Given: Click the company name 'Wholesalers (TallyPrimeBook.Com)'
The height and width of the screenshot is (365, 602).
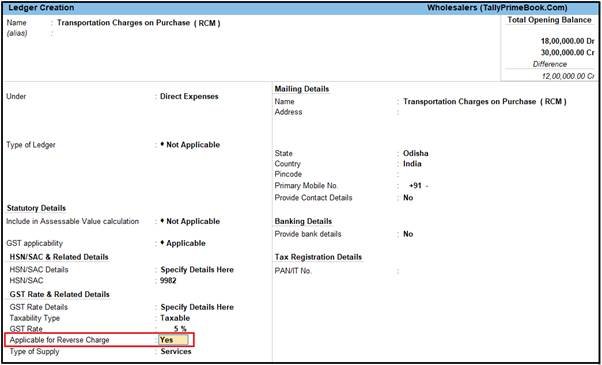Looking at the screenshot, I should (497, 8).
